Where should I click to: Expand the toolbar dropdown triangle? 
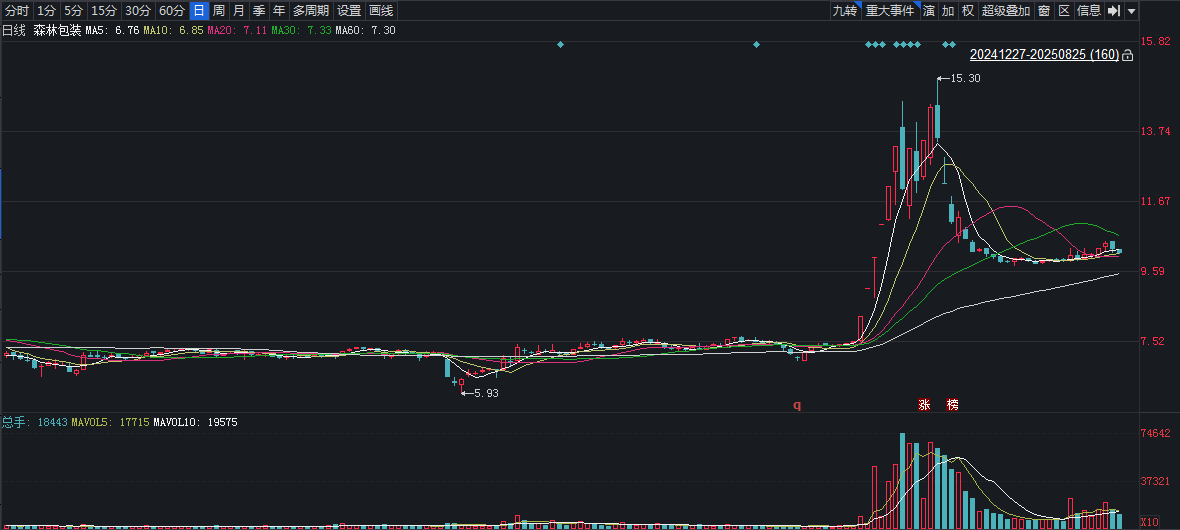[1132, 11]
